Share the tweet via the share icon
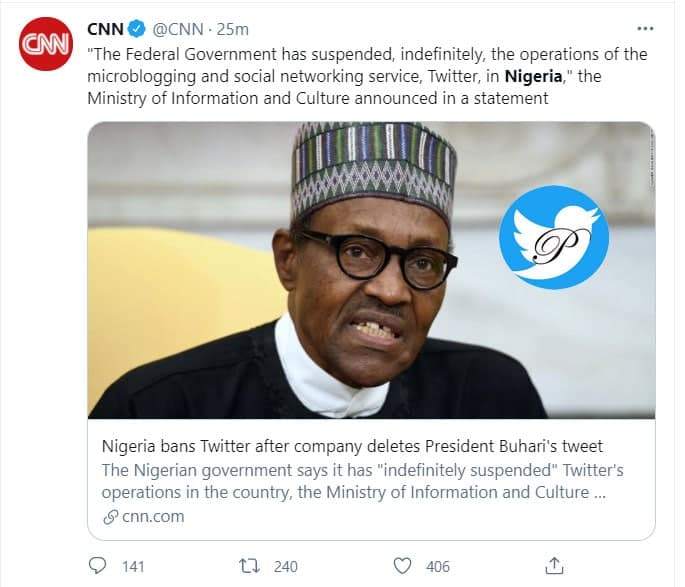This screenshot has width=685, height=587. 557,566
